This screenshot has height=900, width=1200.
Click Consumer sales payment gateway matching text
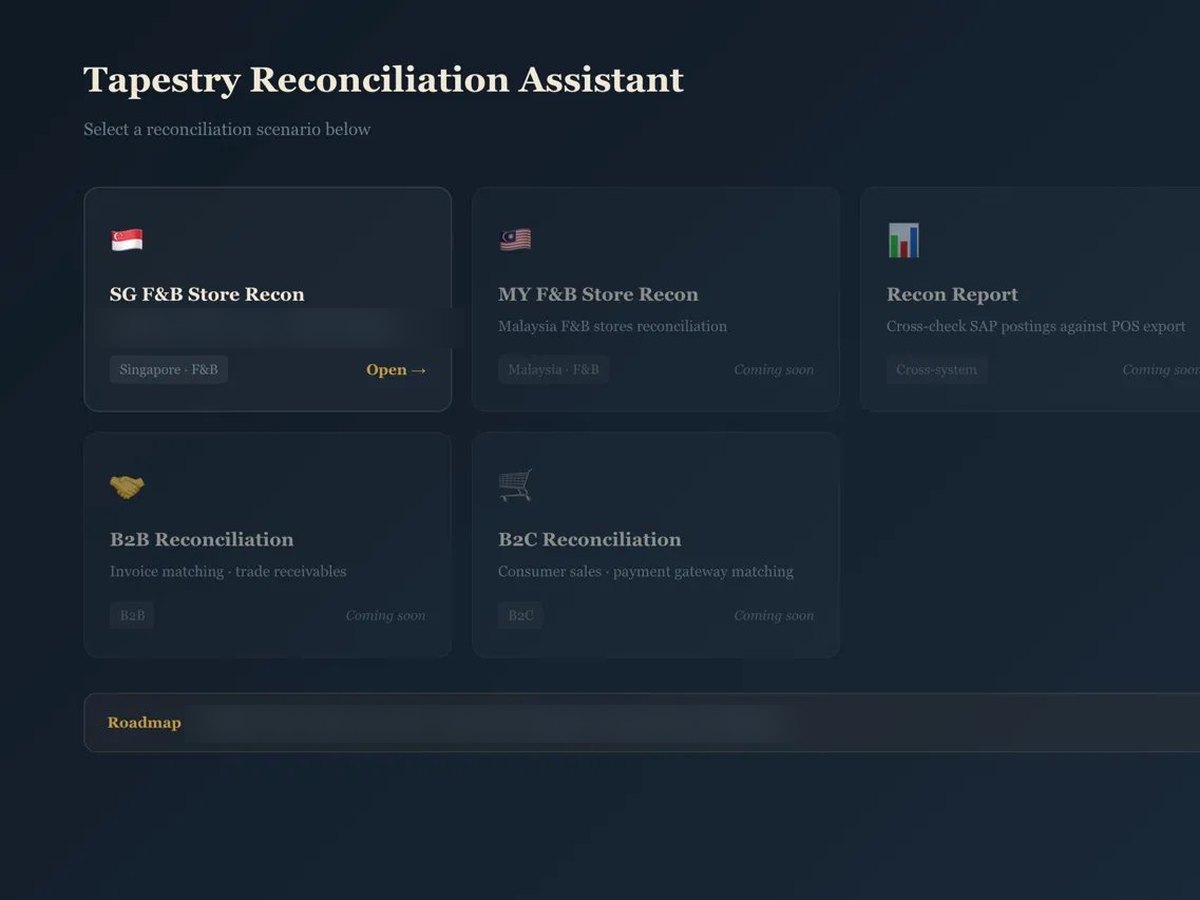[646, 572]
